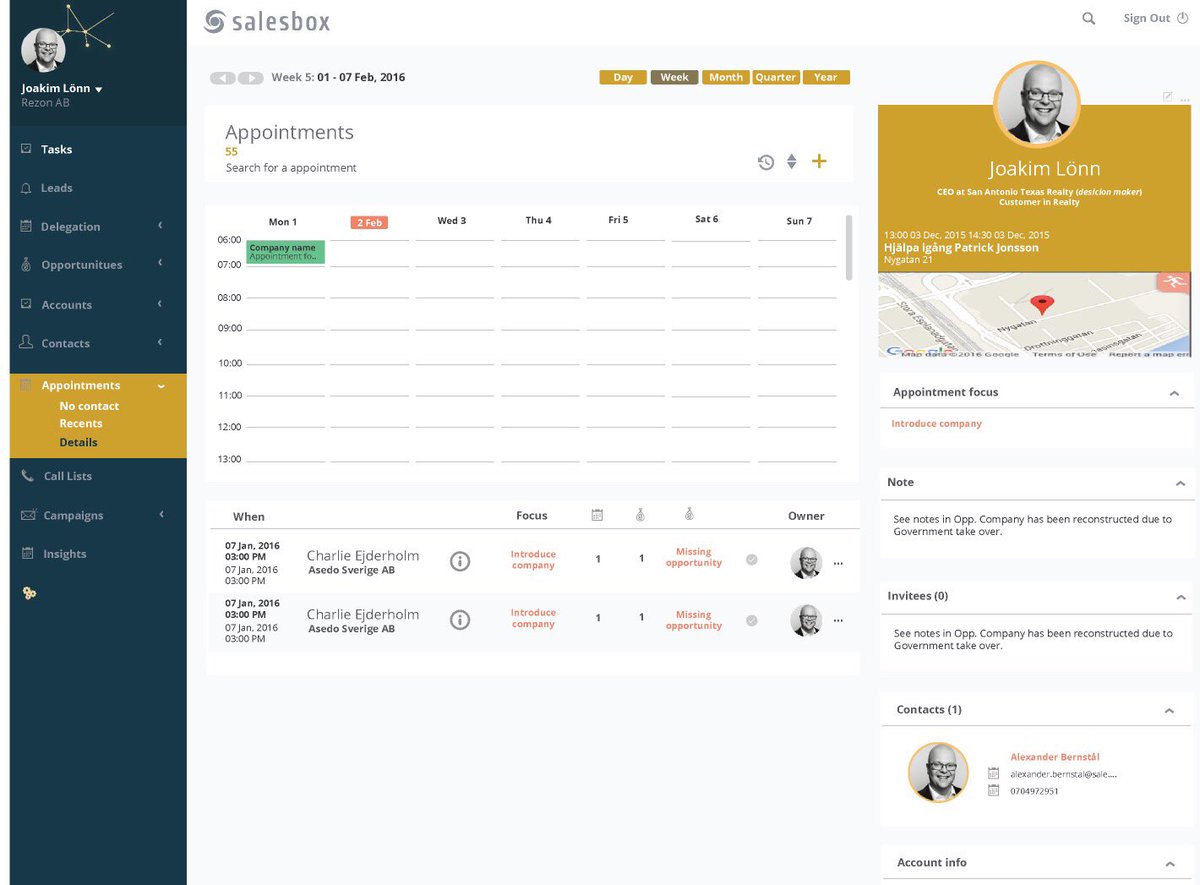Expand the Contacts submenu chevron
Image resolution: width=1200 pixels, height=885 pixels.
(x=160, y=342)
